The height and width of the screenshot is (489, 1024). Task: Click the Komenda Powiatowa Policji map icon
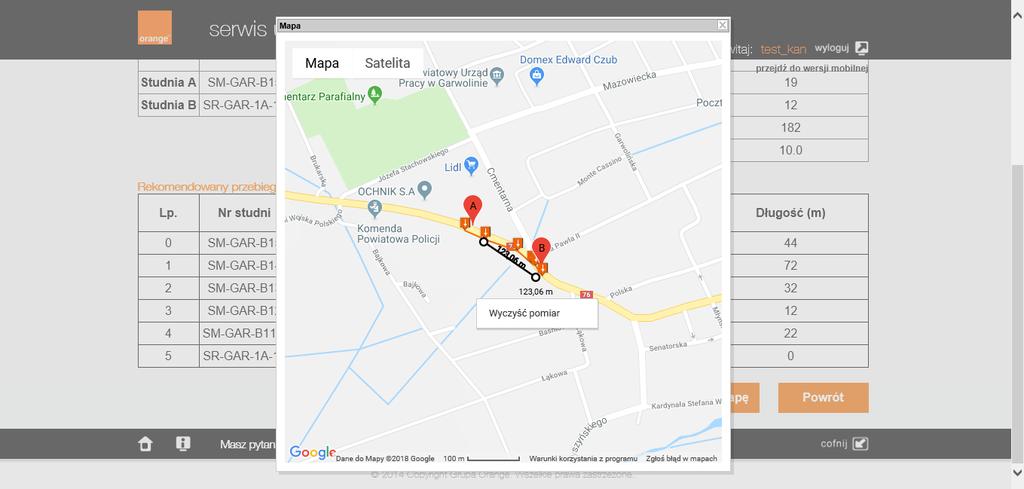374,208
